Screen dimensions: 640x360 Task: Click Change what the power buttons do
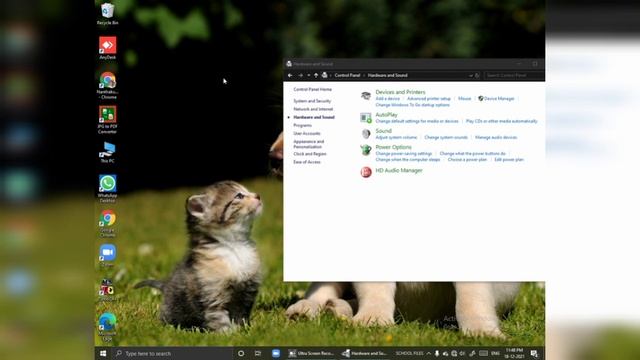click(x=472, y=154)
